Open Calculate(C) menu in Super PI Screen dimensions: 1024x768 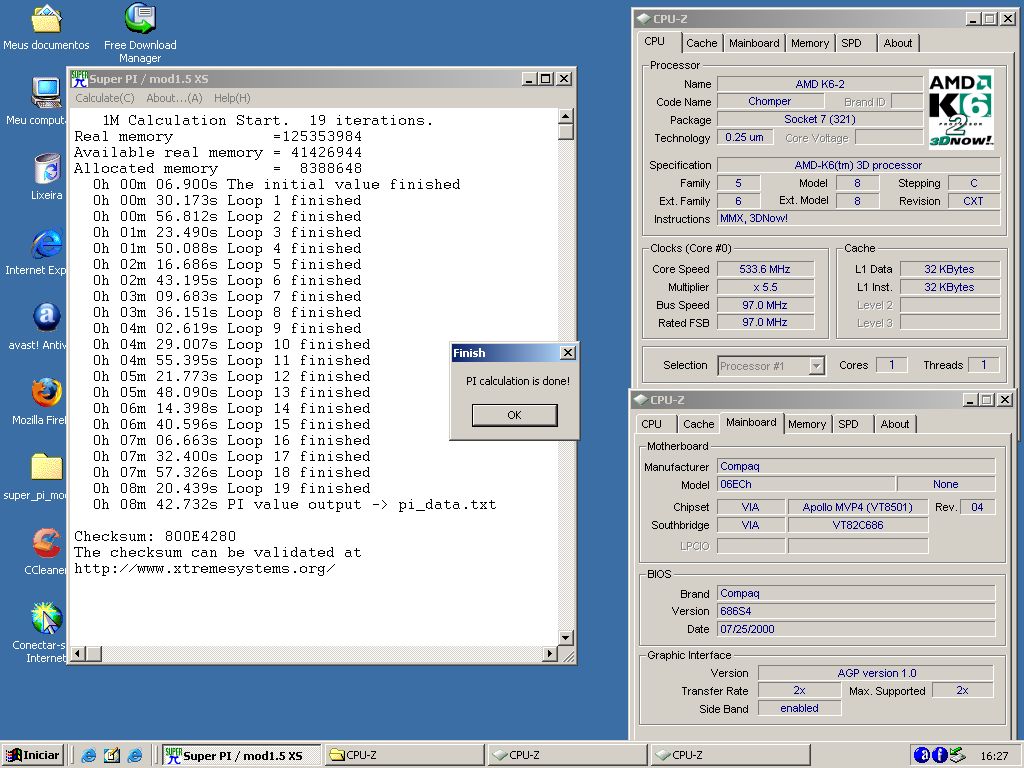[x=104, y=98]
